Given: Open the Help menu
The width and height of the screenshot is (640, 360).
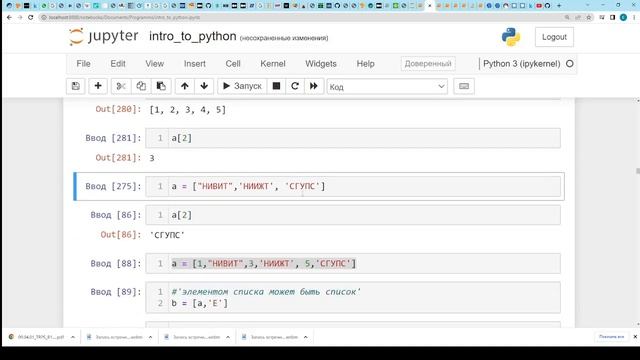Looking at the screenshot, I should pyautogui.click(x=365, y=64).
